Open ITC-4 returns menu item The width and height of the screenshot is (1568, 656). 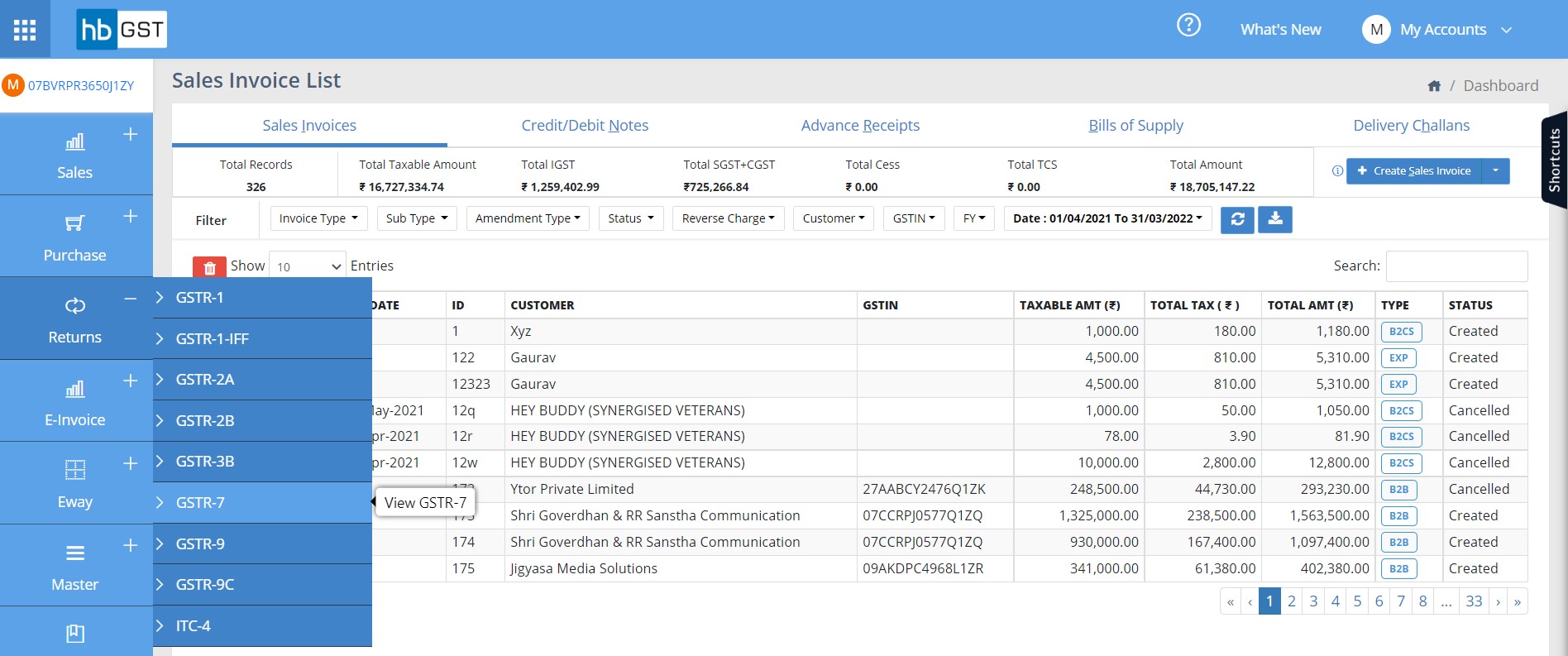263,626
